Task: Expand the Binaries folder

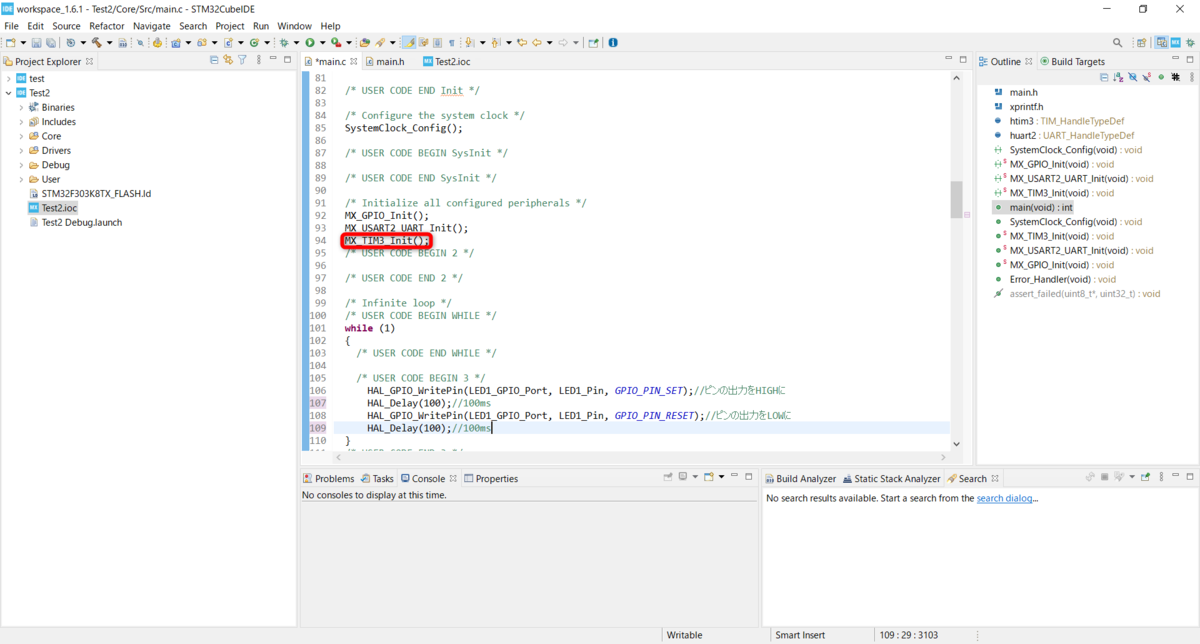Action: click(21, 107)
